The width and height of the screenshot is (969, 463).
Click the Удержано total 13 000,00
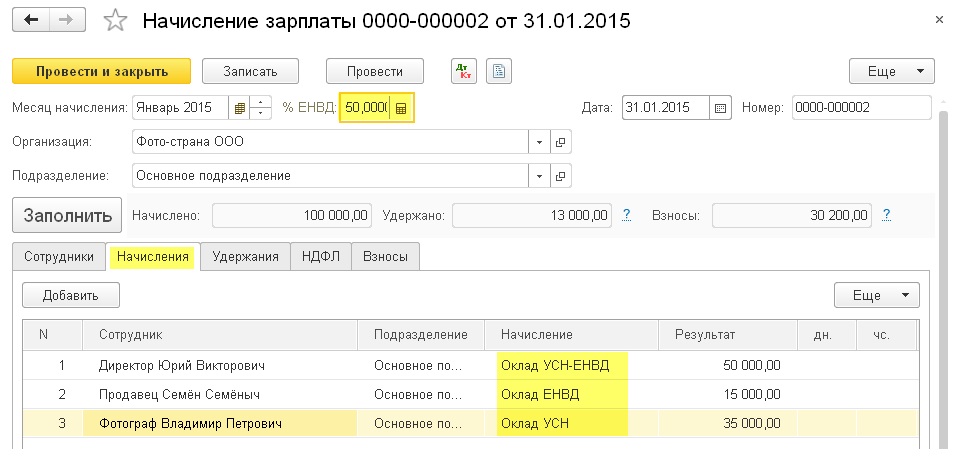click(532, 216)
